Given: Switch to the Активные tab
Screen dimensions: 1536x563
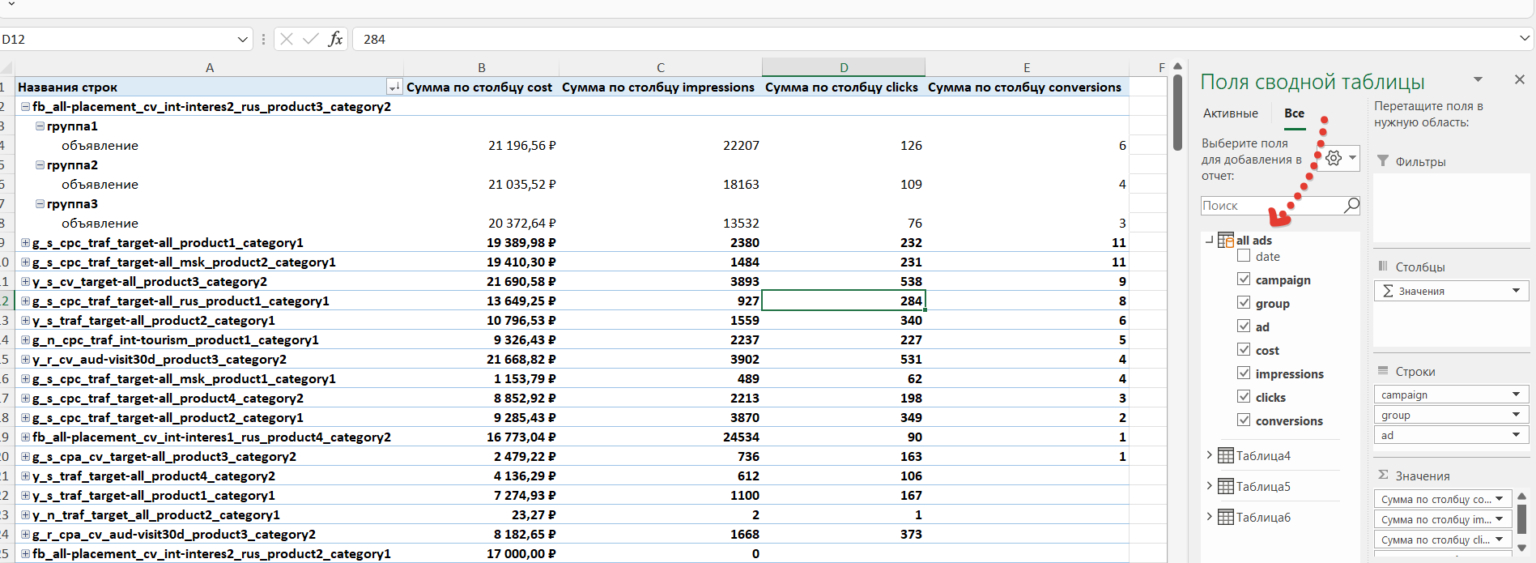Looking at the screenshot, I should [x=1230, y=114].
